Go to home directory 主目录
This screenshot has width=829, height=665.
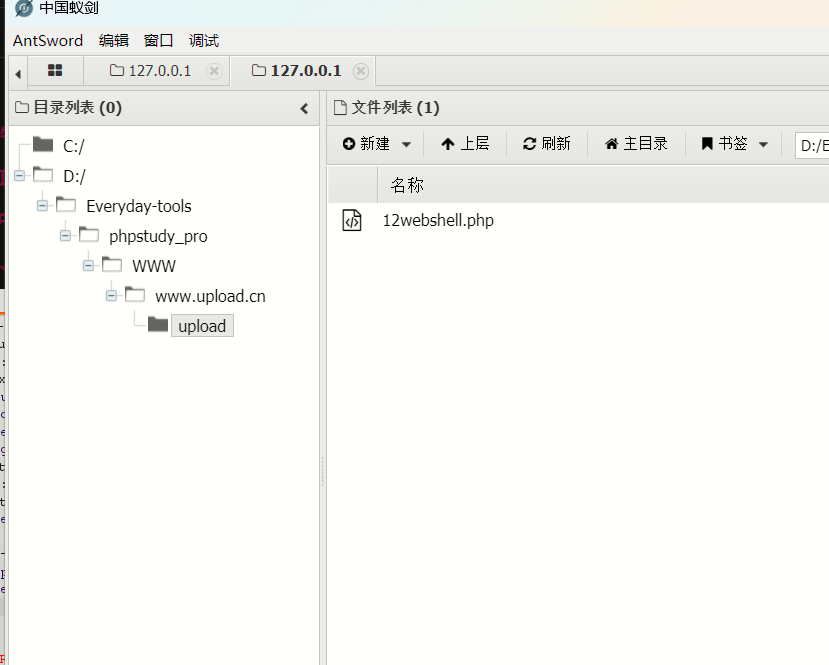[x=636, y=144]
